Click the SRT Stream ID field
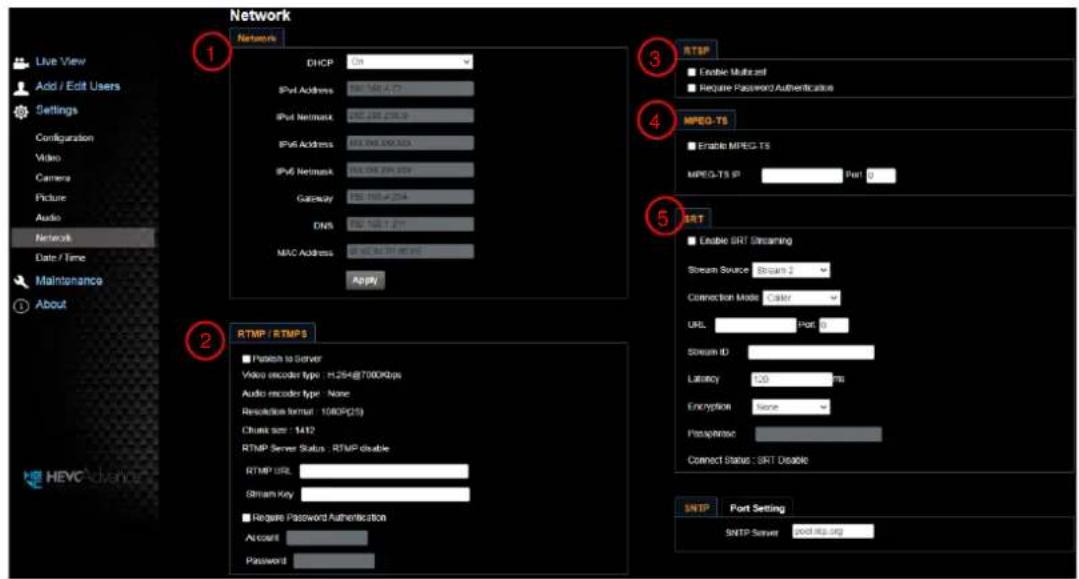 point(811,352)
